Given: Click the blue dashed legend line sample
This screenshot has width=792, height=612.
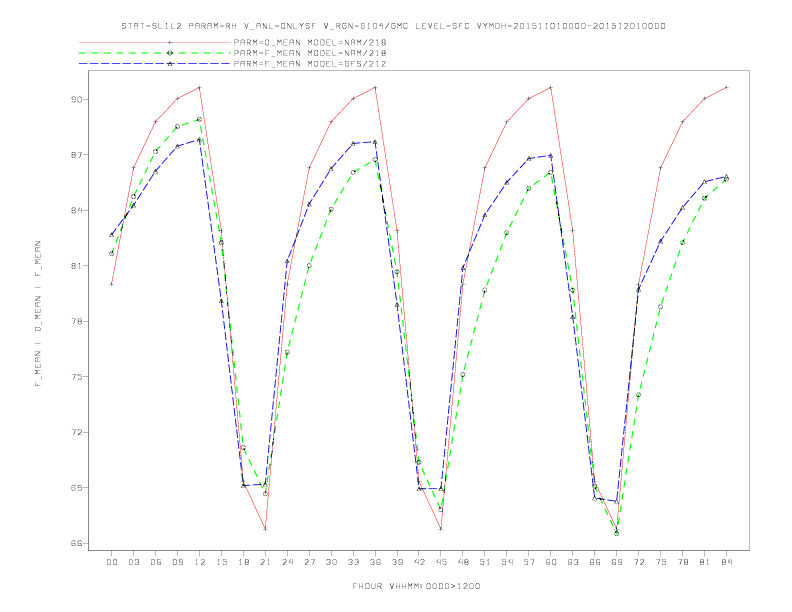Looking at the screenshot, I should pos(155,64).
